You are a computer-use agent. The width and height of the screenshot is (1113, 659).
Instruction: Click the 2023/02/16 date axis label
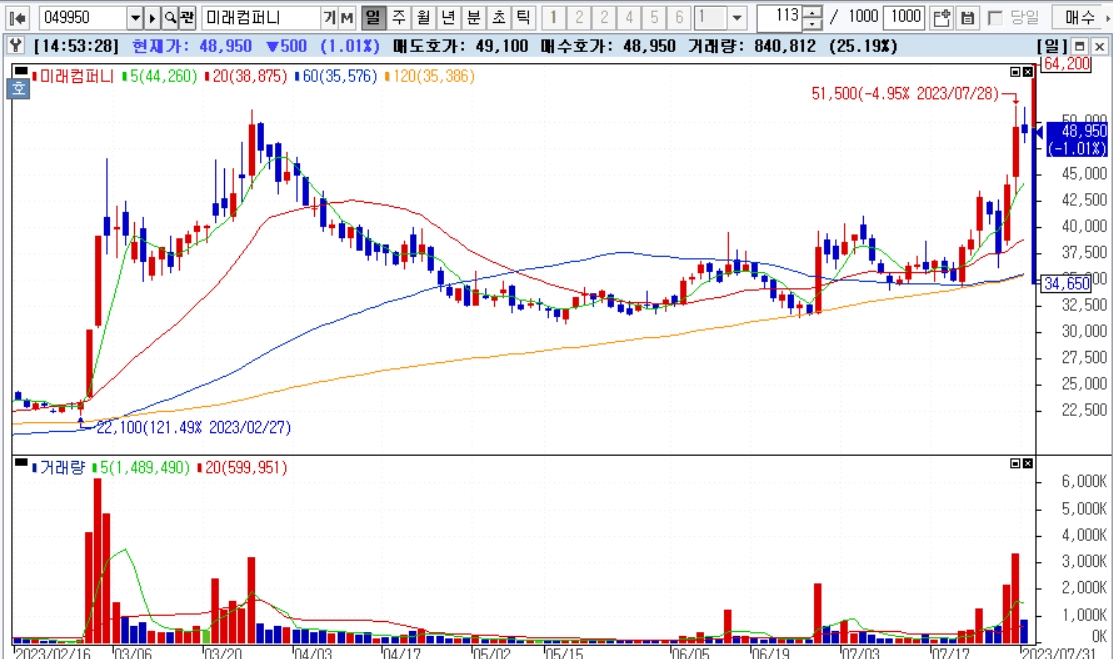pyautogui.click(x=53, y=653)
